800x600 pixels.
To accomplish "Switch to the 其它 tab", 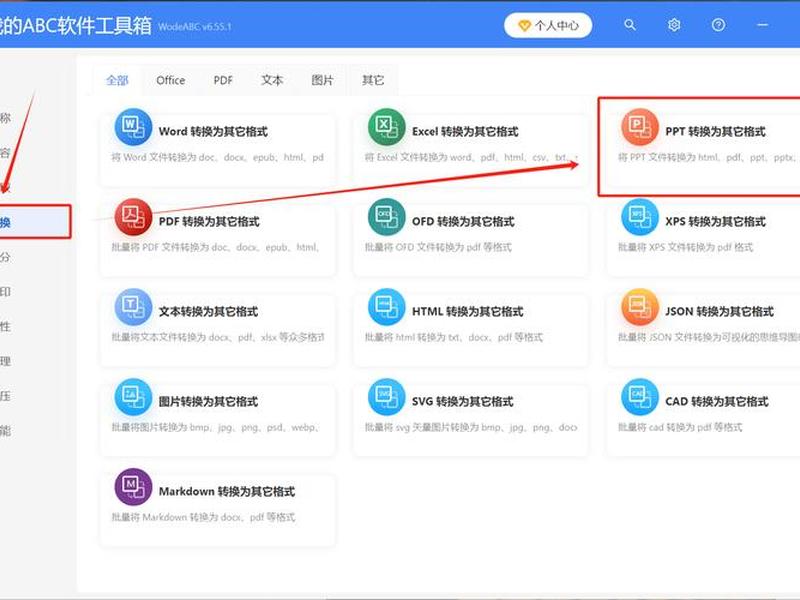I will tap(373, 80).
